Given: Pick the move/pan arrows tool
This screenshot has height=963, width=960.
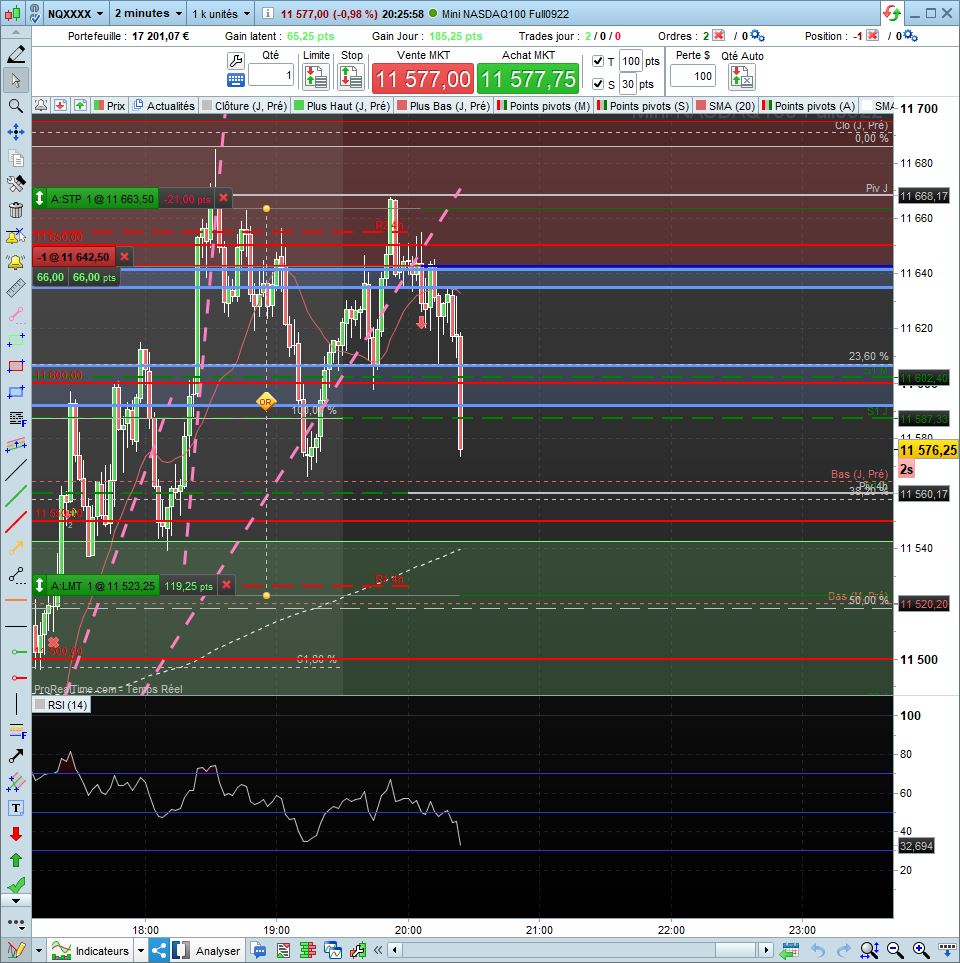Looking at the screenshot, I should [x=16, y=131].
